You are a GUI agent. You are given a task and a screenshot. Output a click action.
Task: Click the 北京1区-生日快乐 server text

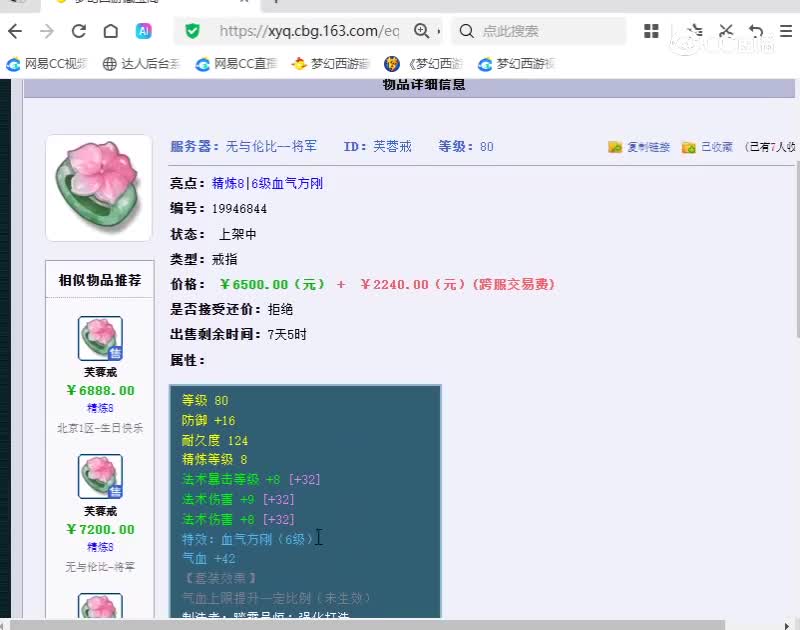pyautogui.click(x=100, y=428)
